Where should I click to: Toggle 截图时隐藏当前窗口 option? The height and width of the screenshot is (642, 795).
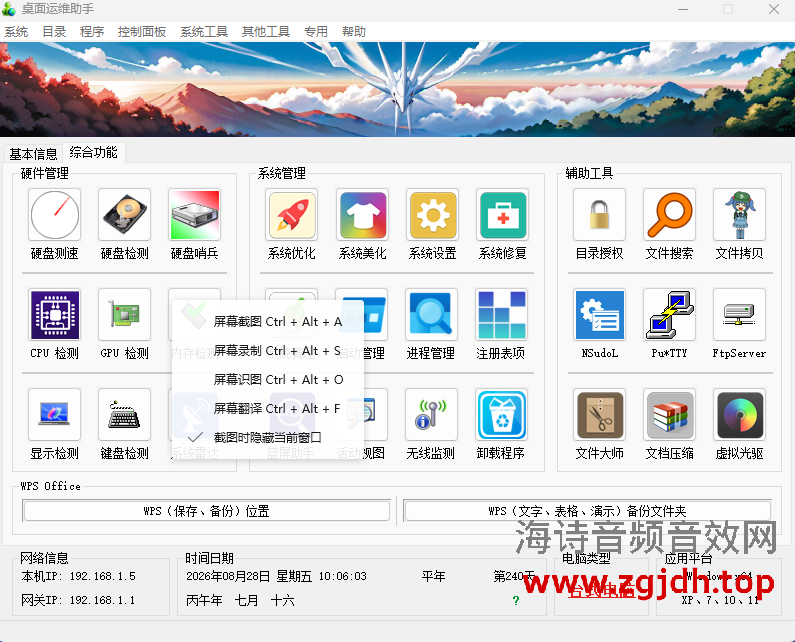268,437
